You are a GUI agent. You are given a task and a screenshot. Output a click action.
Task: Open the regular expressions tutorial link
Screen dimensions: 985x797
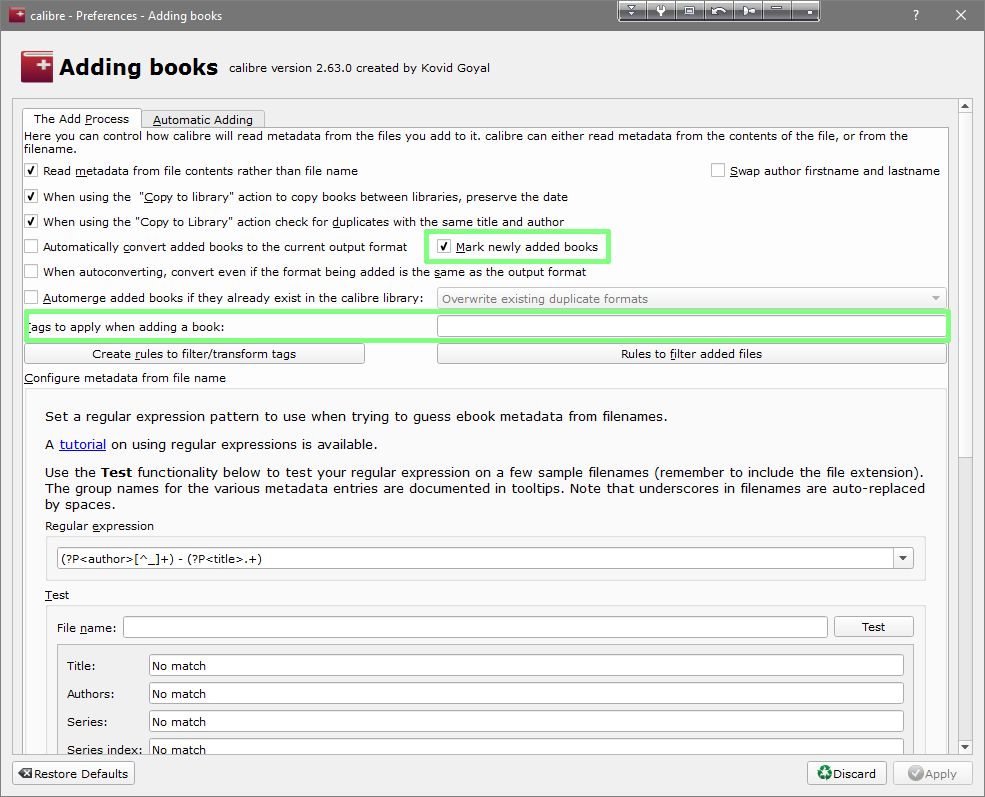82,444
